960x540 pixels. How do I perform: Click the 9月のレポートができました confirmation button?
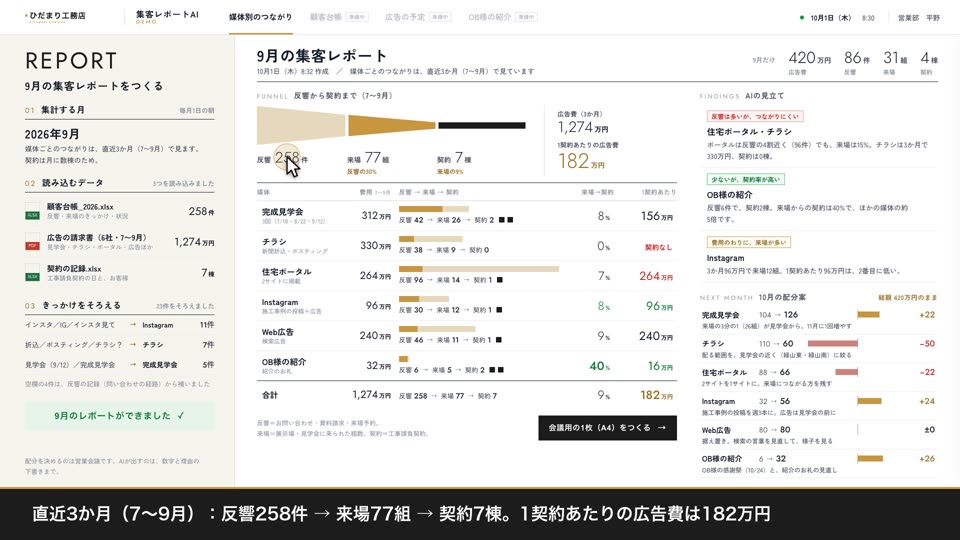[119, 416]
